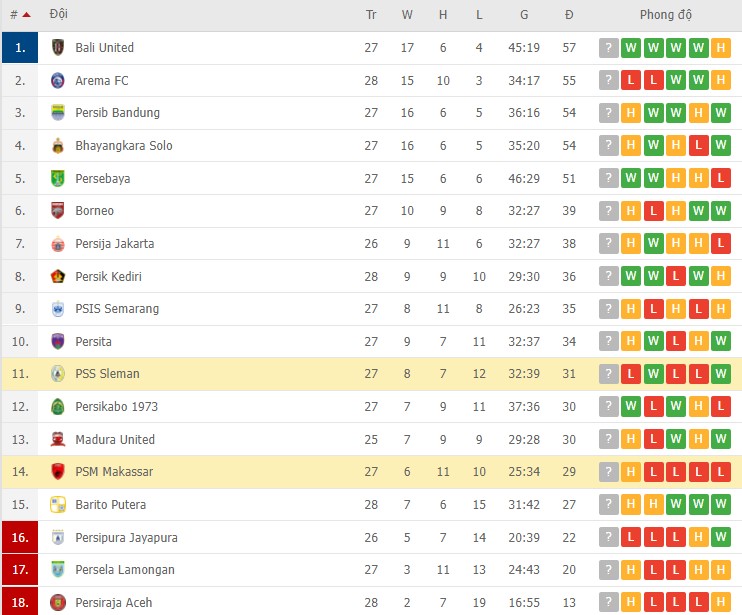This screenshot has height=615, width=742.
Task: Click the Persib Bandung team logo
Action: (57, 113)
